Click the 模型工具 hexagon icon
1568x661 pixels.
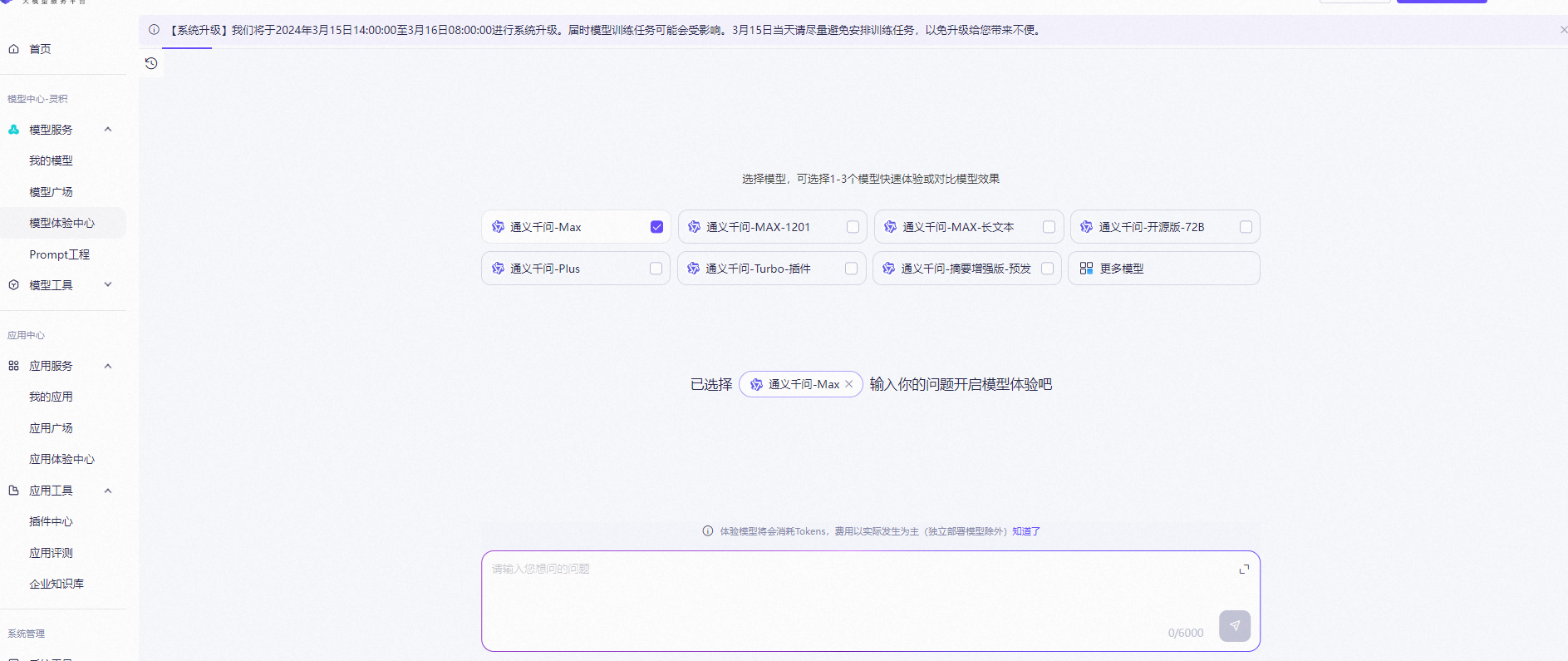(x=13, y=285)
